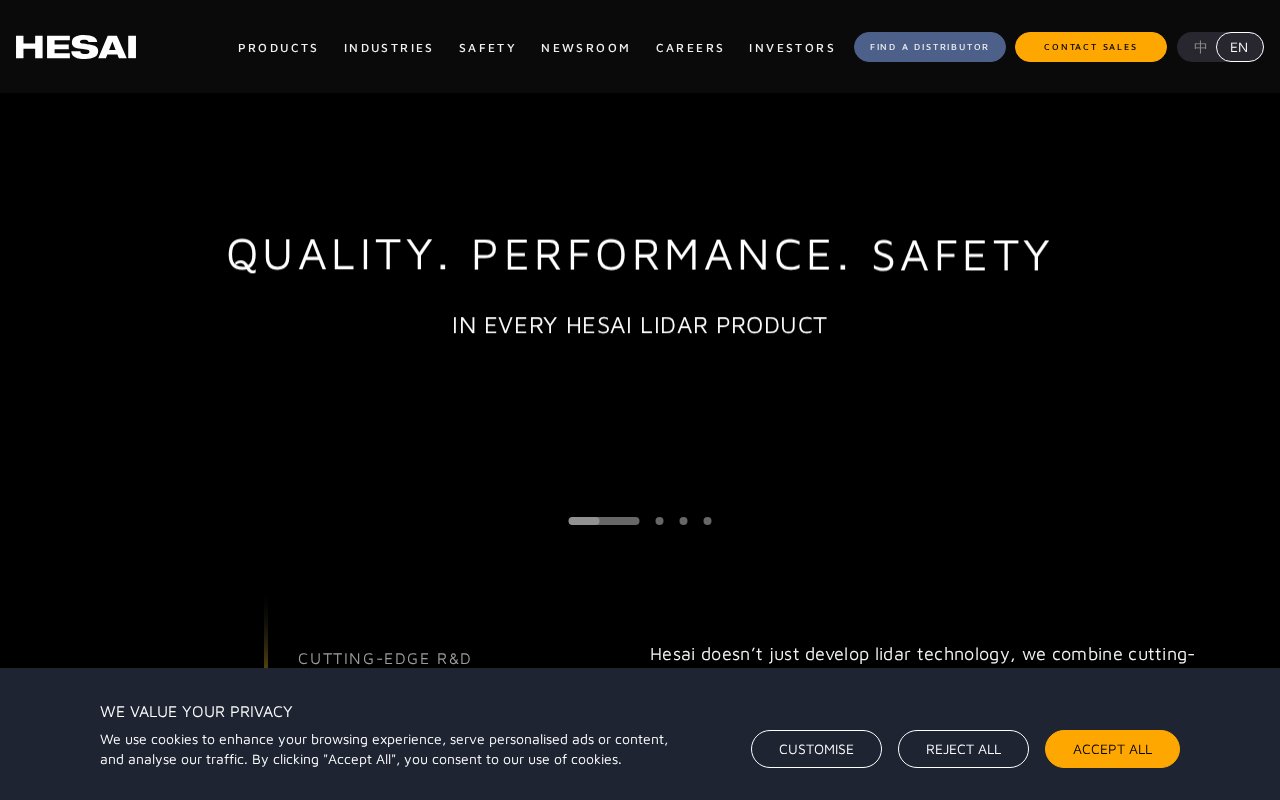Go to the fourth carousel slide dot
Image resolution: width=1280 pixels, height=800 pixels.
point(707,521)
